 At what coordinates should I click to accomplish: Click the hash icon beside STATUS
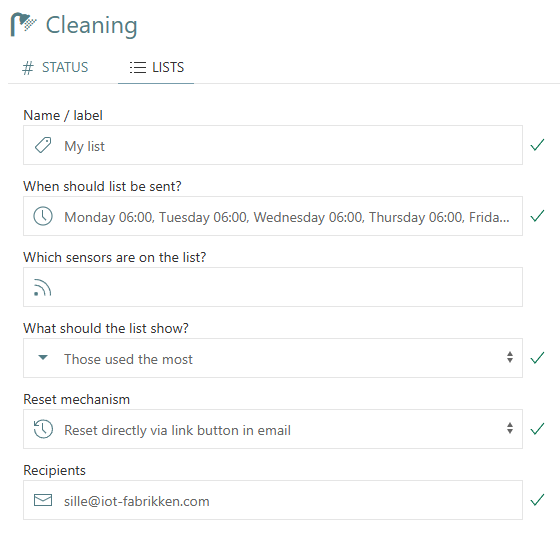28,68
